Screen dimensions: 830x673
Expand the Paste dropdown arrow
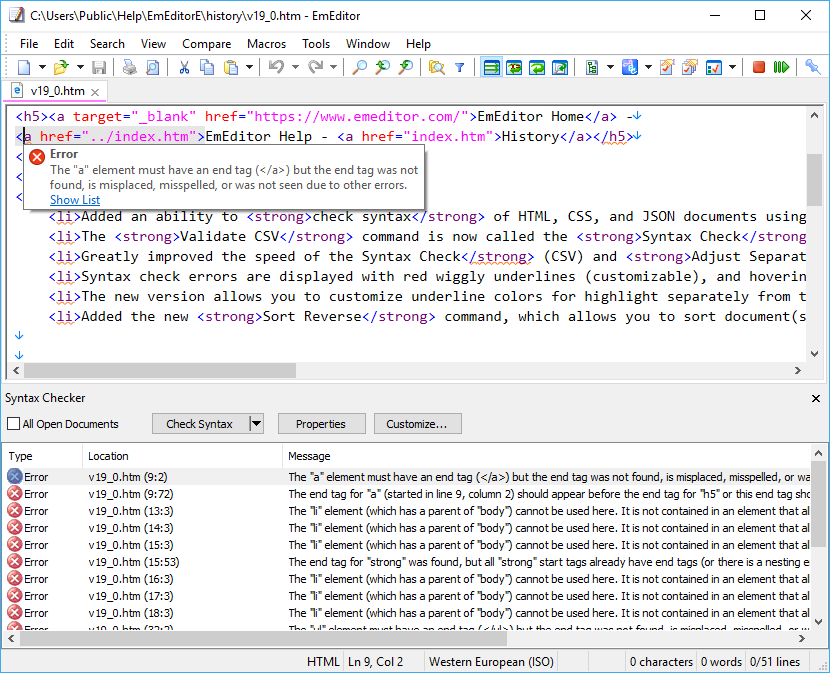[x=249, y=67]
